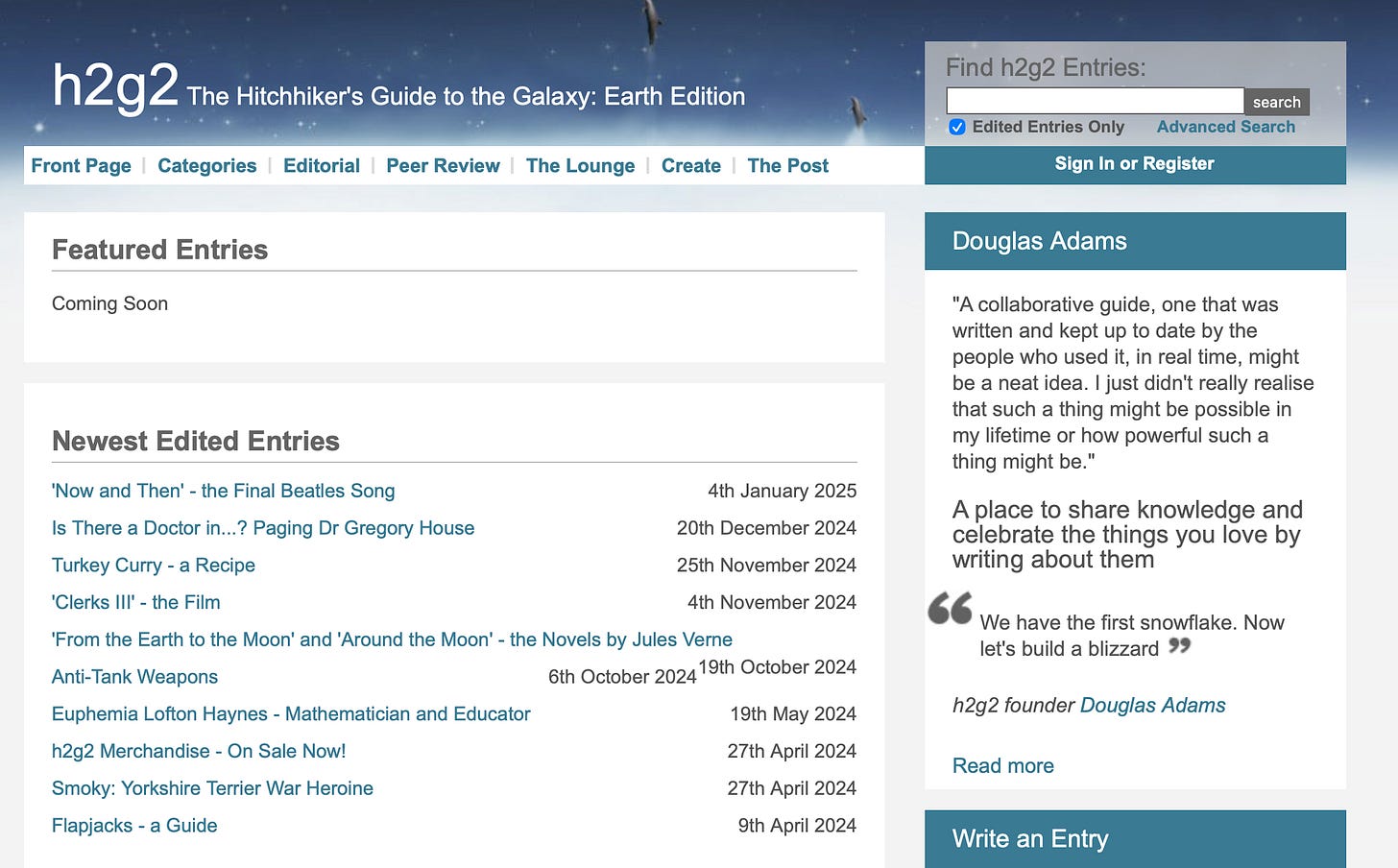Image resolution: width=1398 pixels, height=868 pixels.
Task: Open the Editorial menu item
Action: [322, 165]
